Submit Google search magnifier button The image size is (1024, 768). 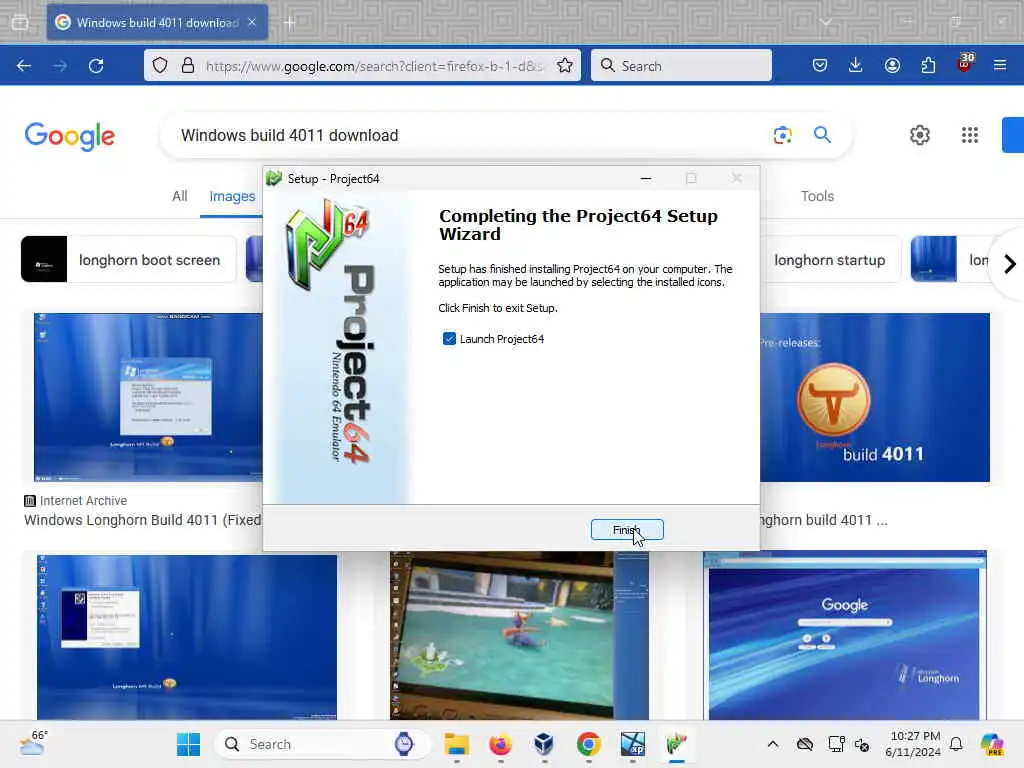[822, 135]
